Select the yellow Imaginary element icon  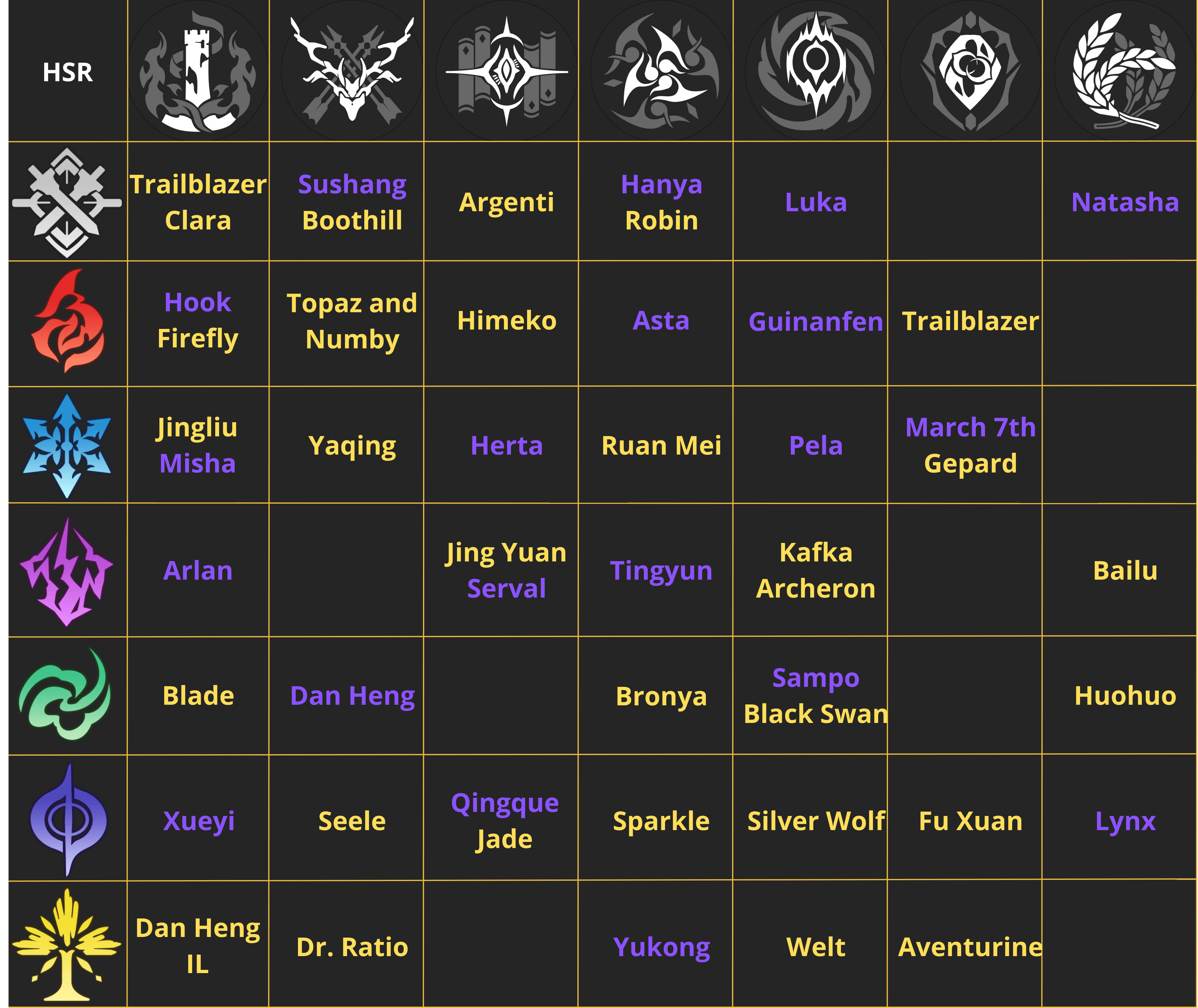[x=67, y=946]
